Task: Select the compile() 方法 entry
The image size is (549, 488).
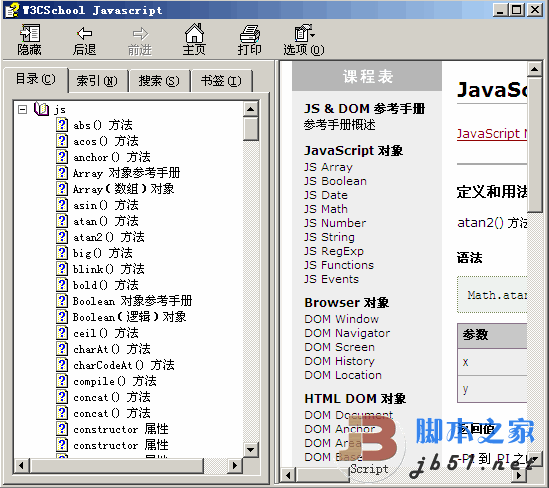Action: click(x=114, y=381)
